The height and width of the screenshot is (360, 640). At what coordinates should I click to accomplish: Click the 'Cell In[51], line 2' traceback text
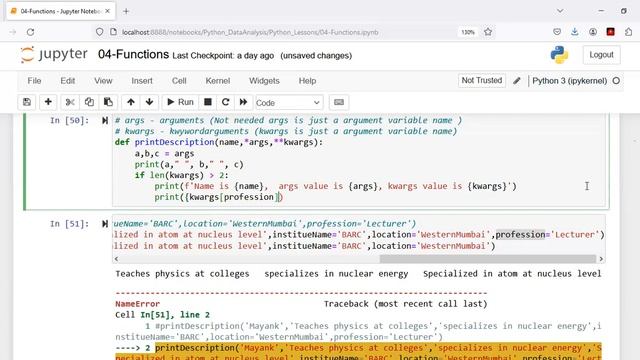[162, 315]
